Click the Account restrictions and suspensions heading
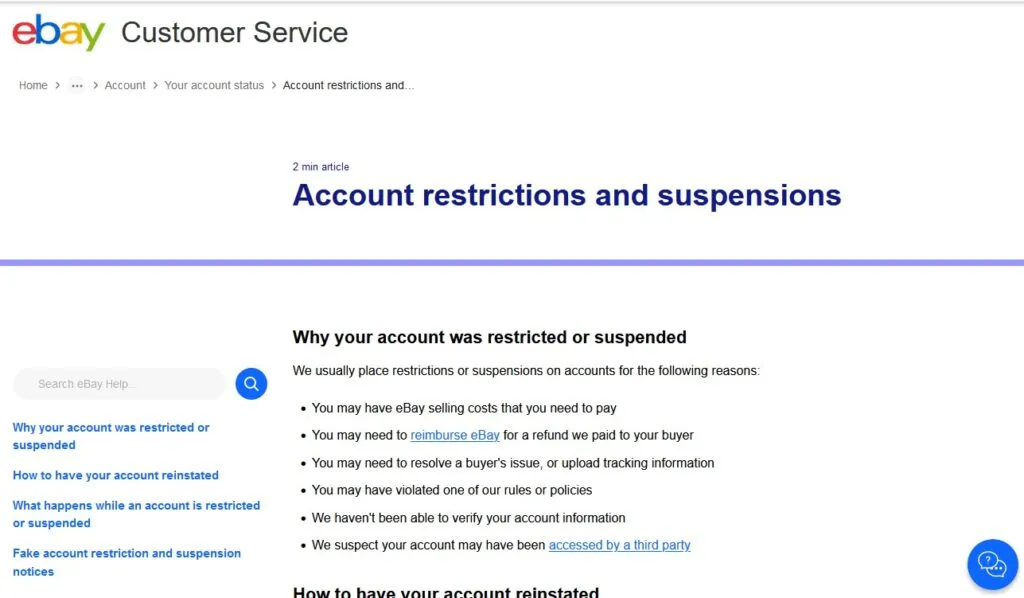Viewport: 1024px width, 598px height. click(x=566, y=195)
